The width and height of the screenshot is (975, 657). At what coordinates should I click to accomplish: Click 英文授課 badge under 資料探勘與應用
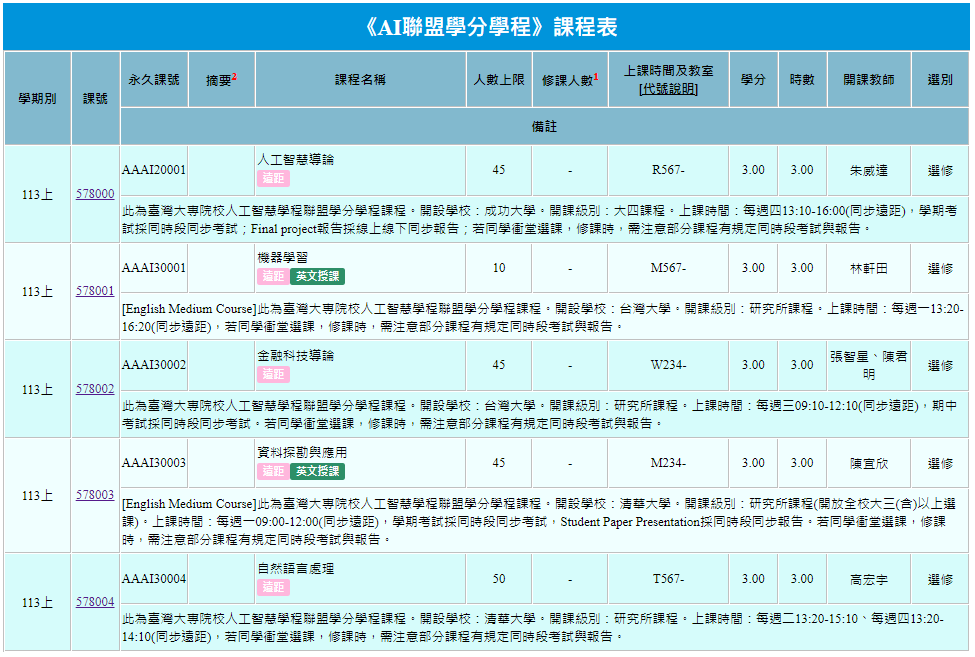tap(318, 471)
